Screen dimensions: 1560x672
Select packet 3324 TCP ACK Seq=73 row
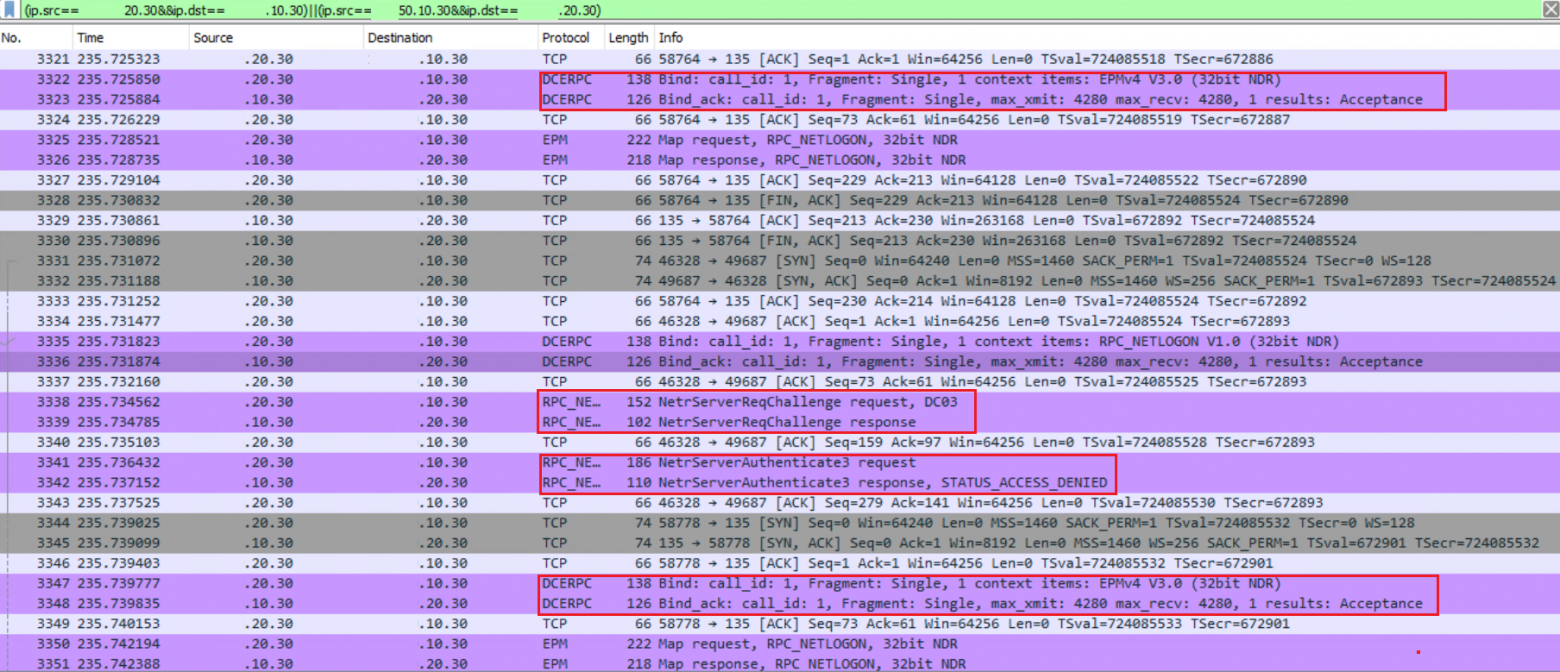click(780, 119)
